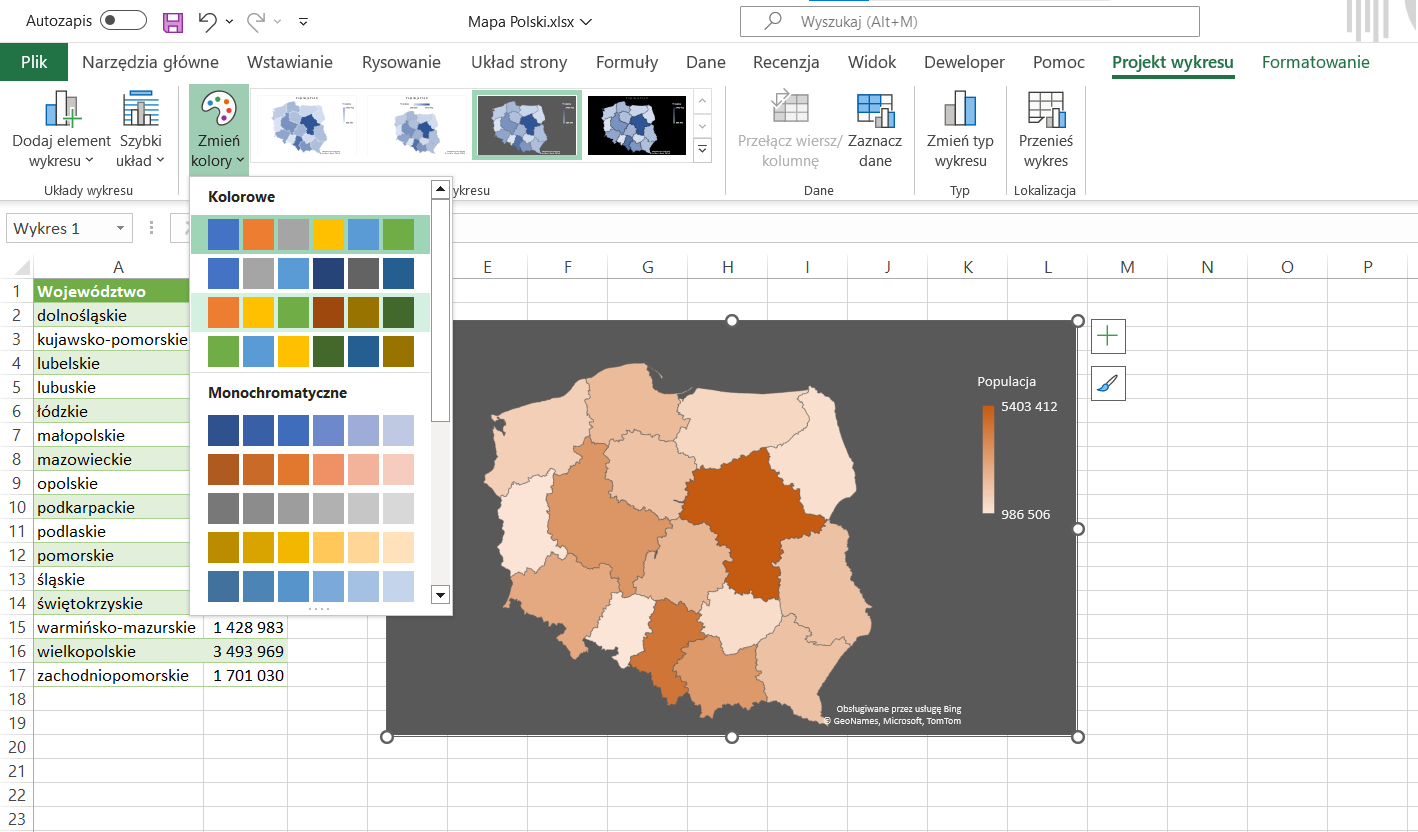Open the Szybki układ layout gallery

pos(139,130)
